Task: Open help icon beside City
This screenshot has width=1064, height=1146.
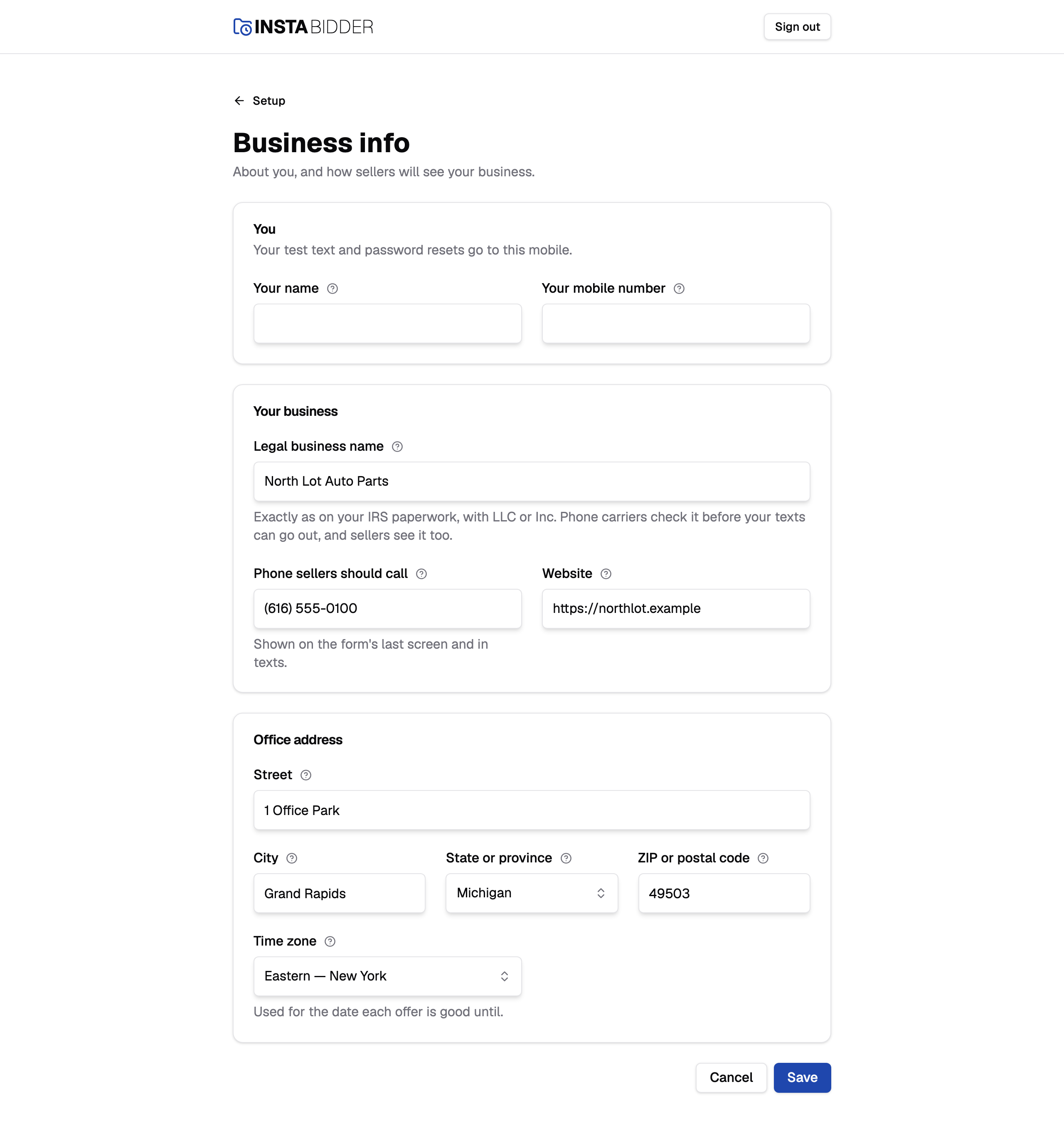Action: (292, 859)
